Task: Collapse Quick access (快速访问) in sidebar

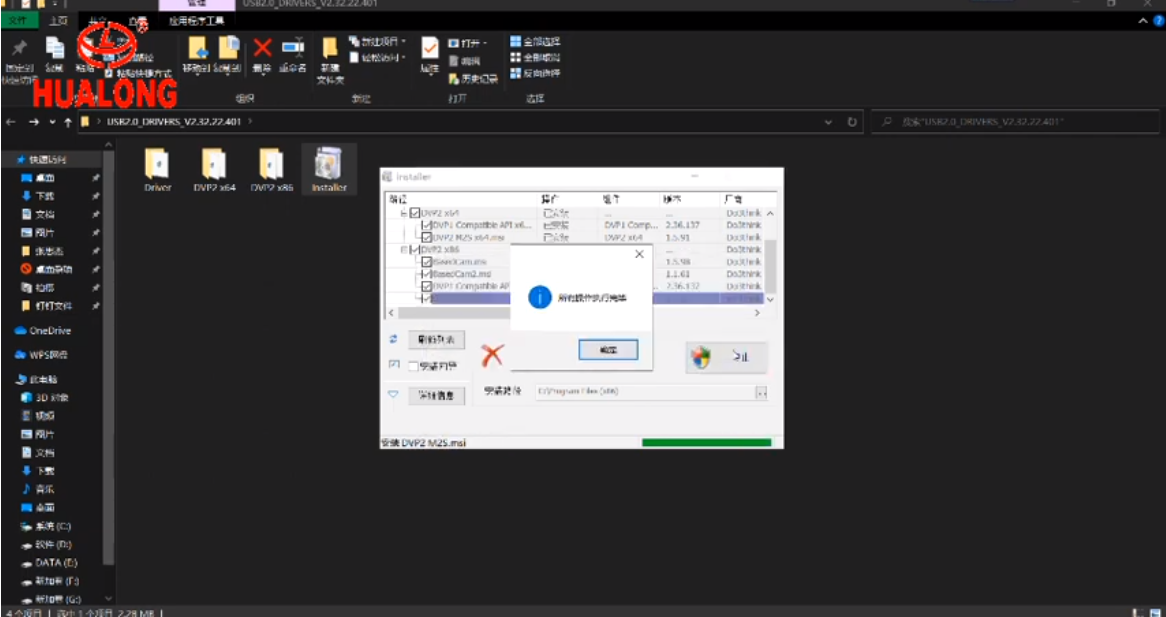Action: (42, 160)
